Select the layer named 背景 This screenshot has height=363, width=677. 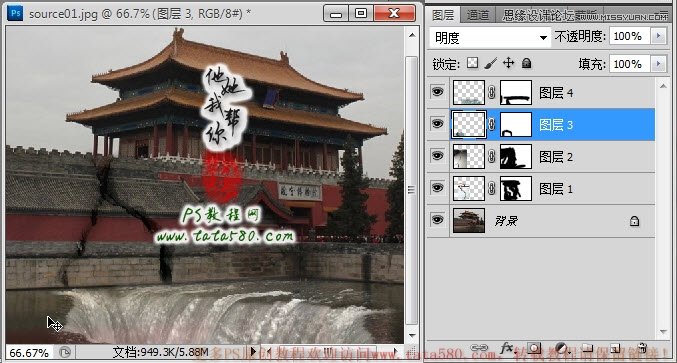pos(506,221)
